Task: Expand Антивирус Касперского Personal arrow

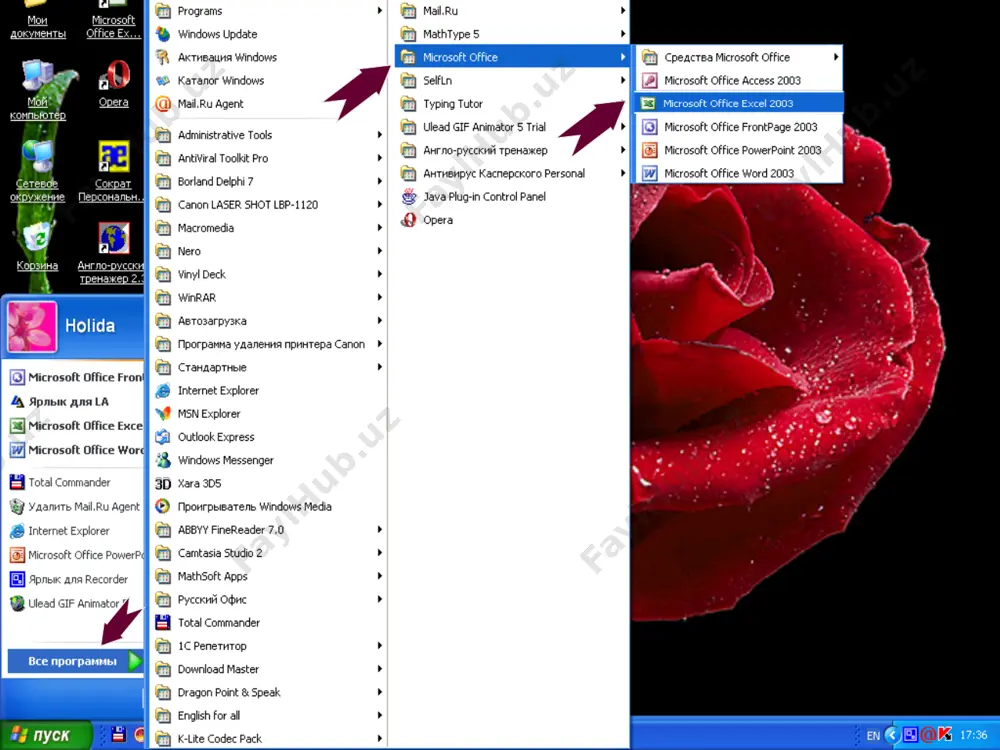Action: [x=622, y=173]
